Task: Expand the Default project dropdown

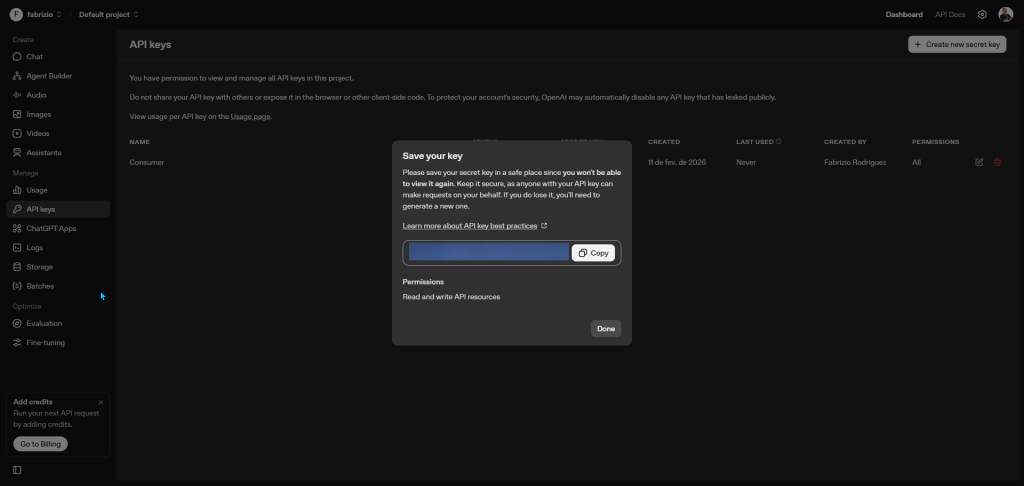Action: [109, 15]
